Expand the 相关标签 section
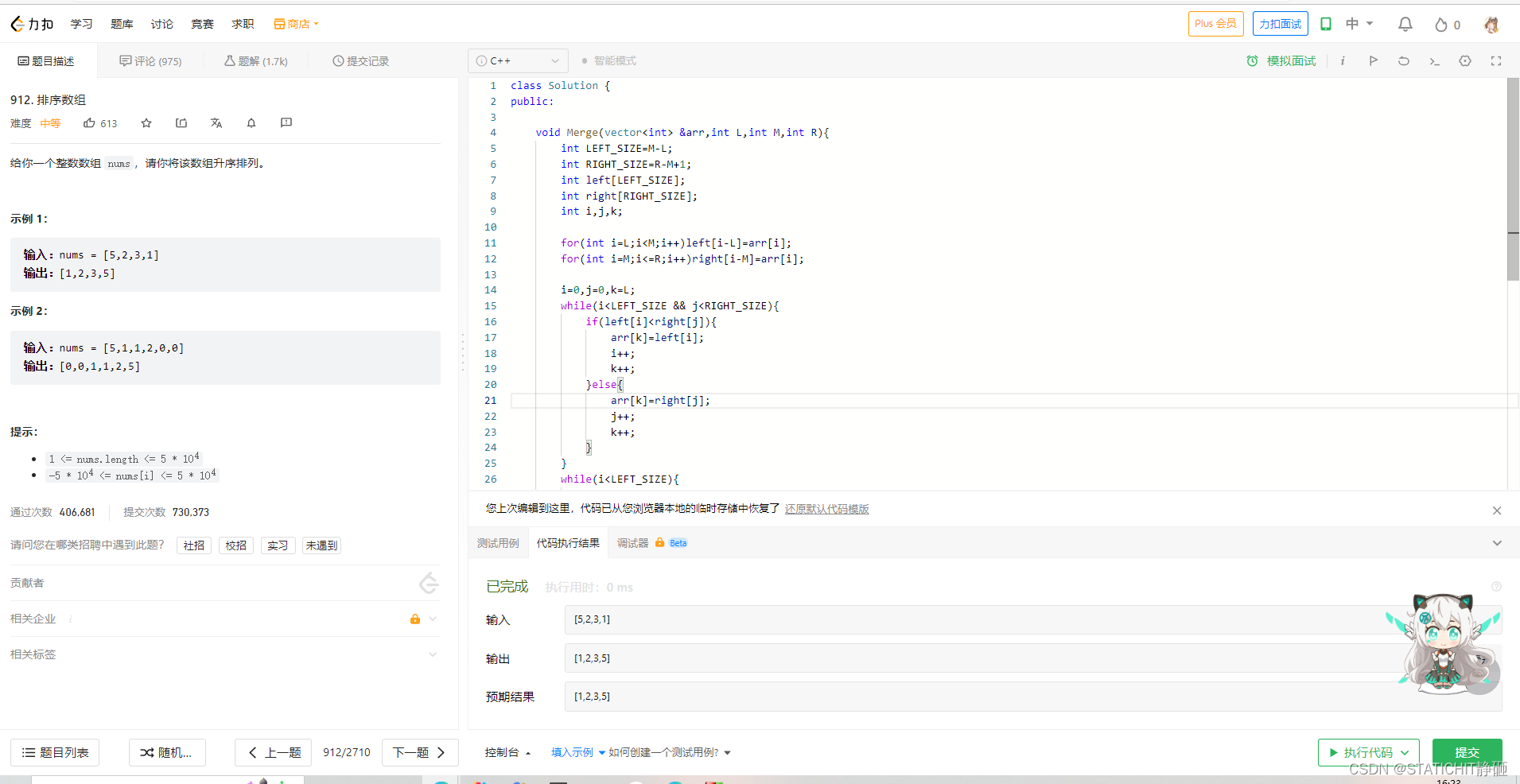The image size is (1520, 784). [x=433, y=654]
